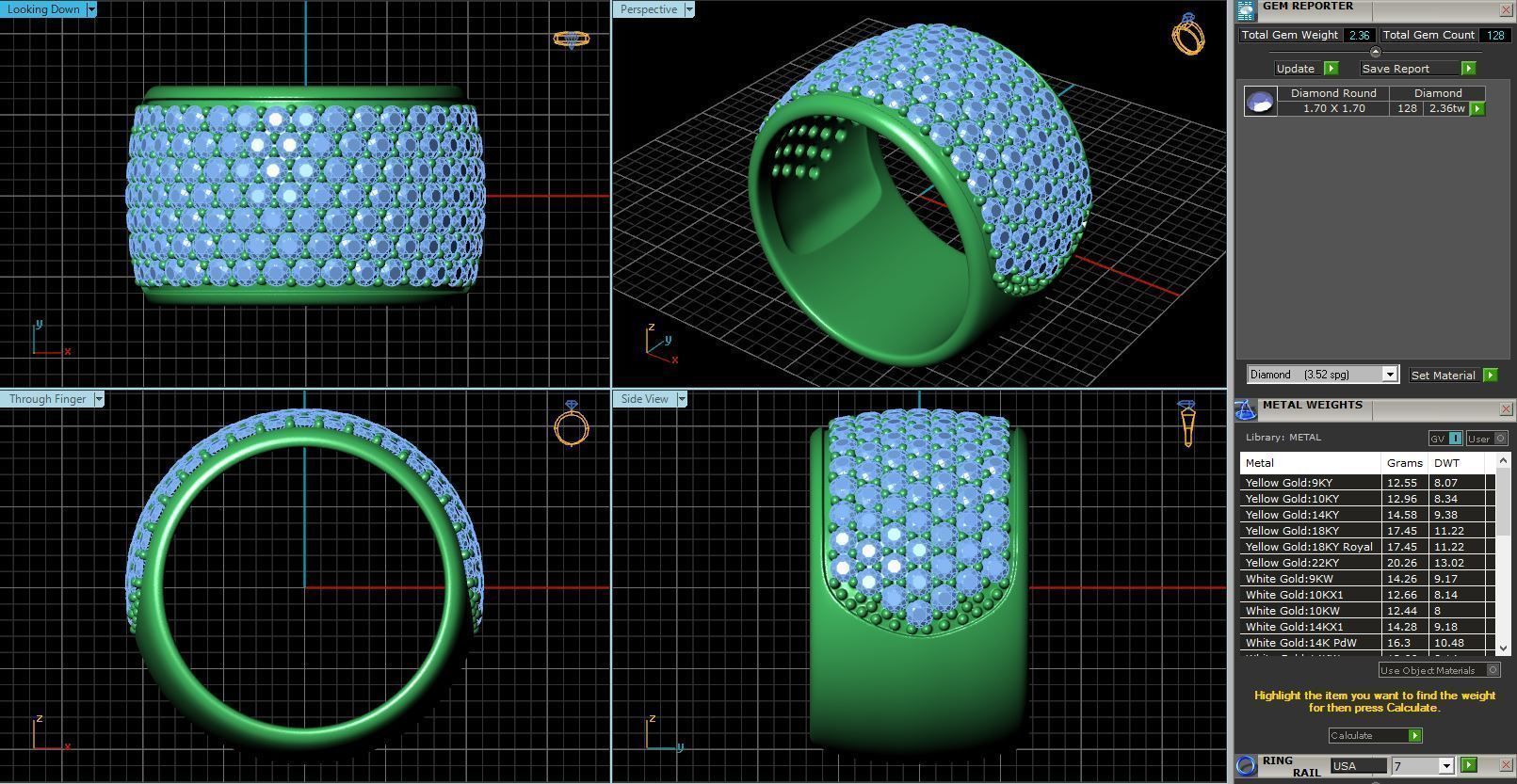Select the Looking Down viewport label
The image size is (1517, 784).
point(43,9)
